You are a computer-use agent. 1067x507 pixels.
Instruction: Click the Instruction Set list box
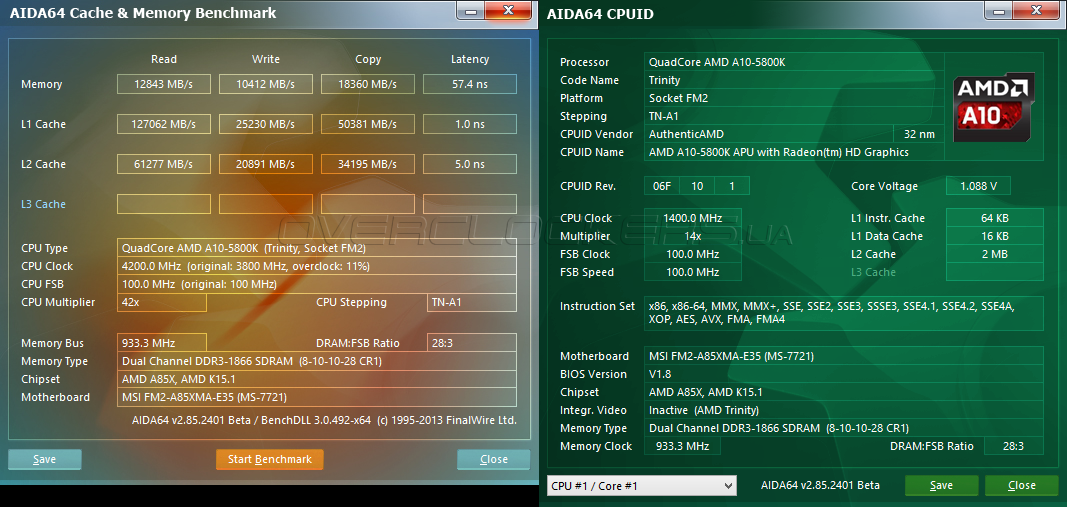point(844,313)
